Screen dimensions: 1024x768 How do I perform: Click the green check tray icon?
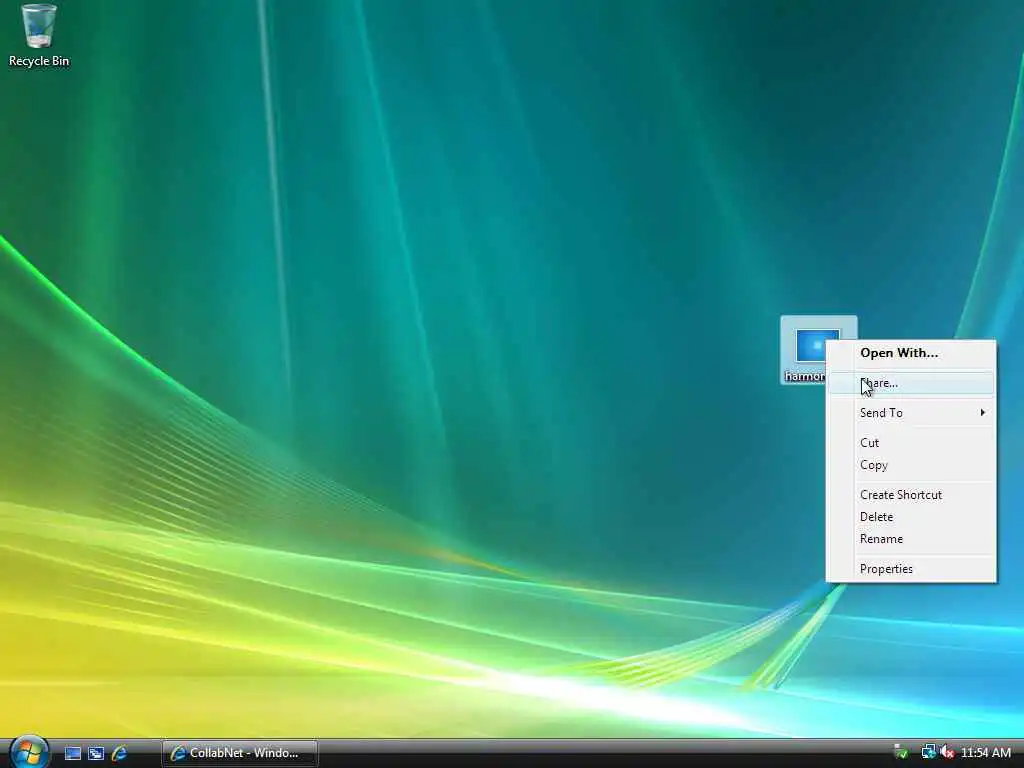(x=901, y=753)
